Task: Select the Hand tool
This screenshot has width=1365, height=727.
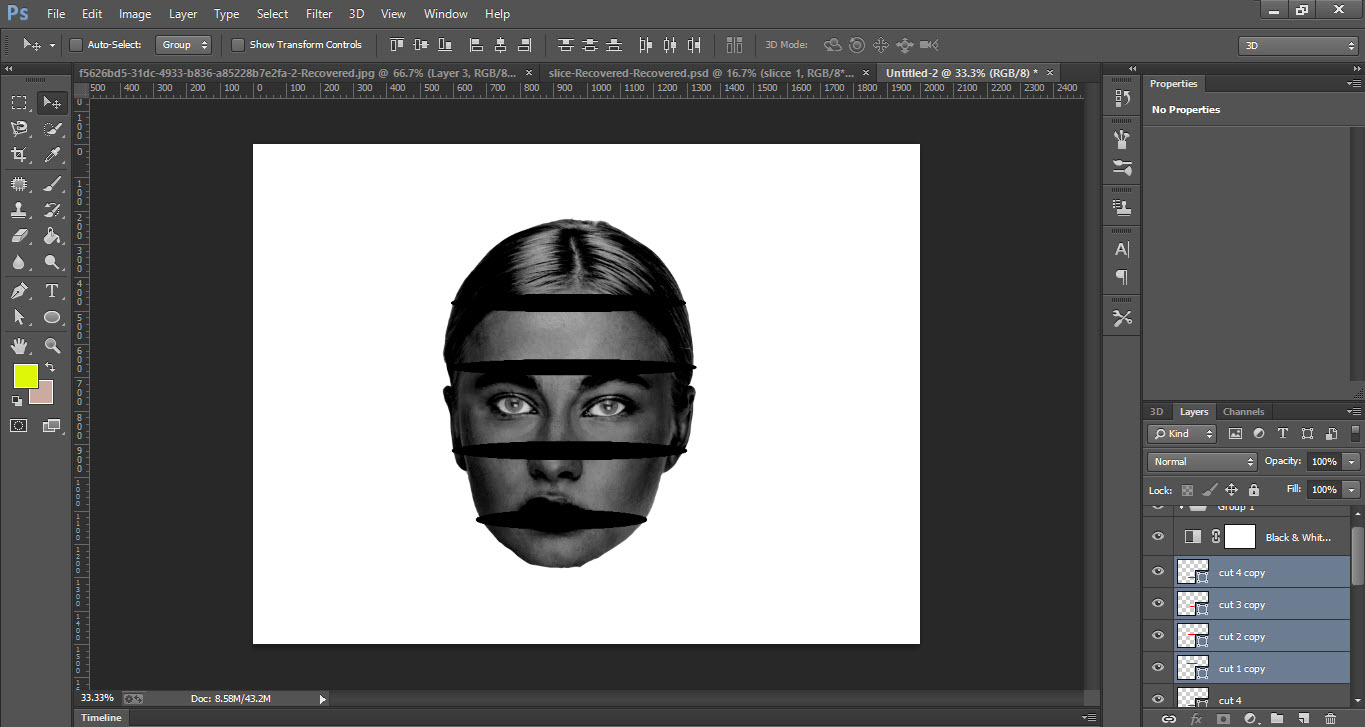Action: 19,346
